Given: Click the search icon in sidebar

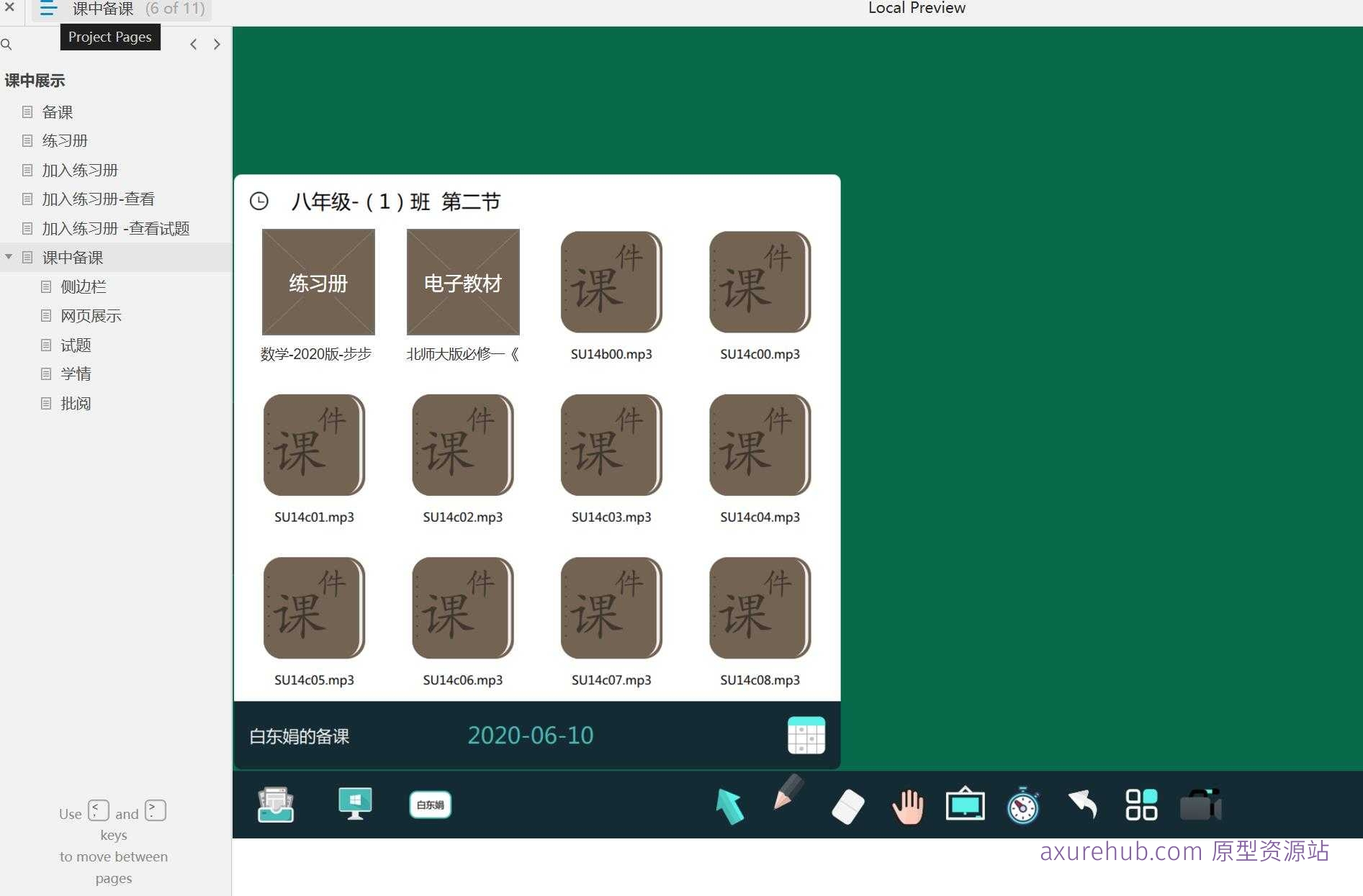Looking at the screenshot, I should pos(6,45).
